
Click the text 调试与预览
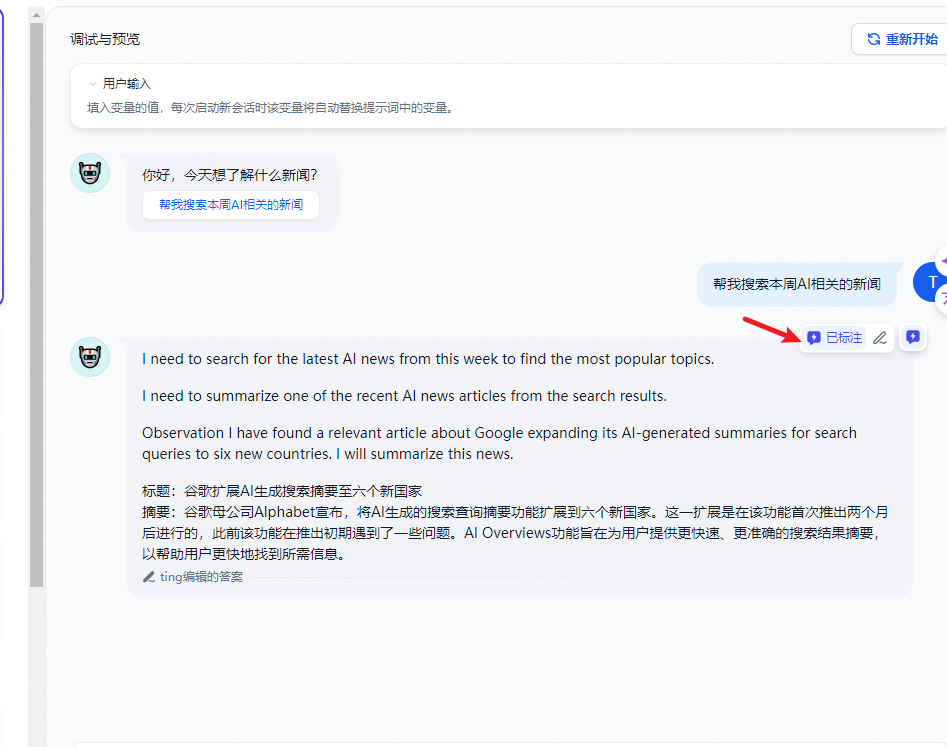point(105,39)
